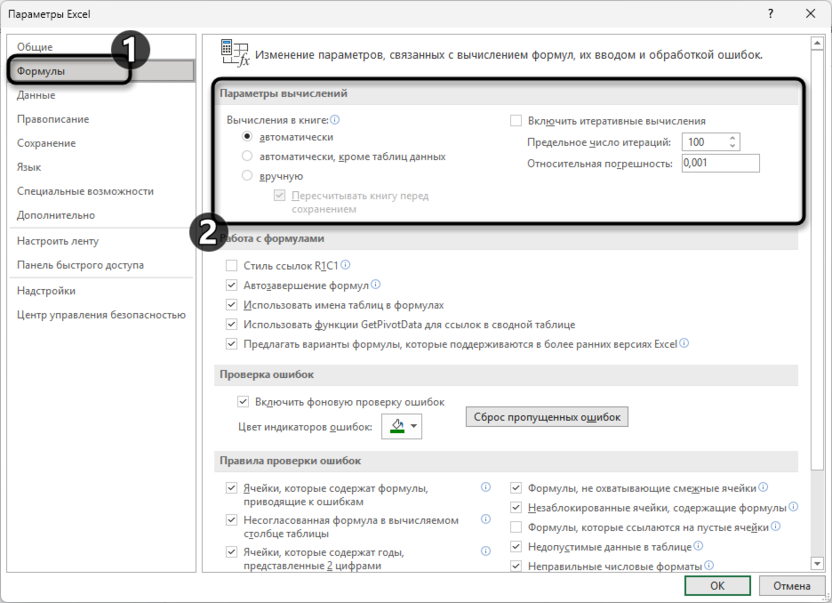Click the vertical scrollbar thumb
The image size is (832, 603).
pyautogui.click(x=817, y=260)
